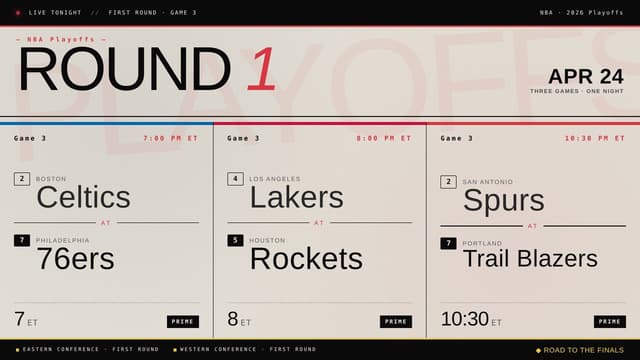Click 'THREE GAMES · ONE NIGHT' tagline

coord(577,91)
